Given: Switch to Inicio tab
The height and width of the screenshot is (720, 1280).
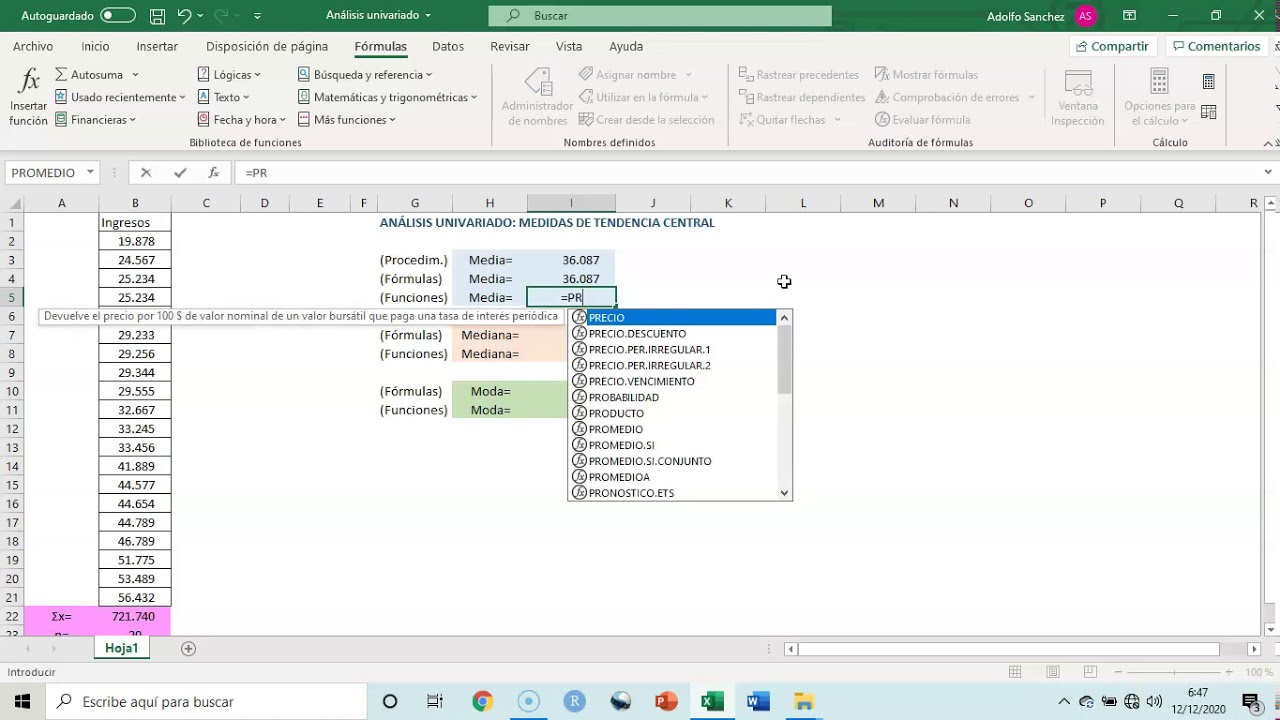Looking at the screenshot, I should pyautogui.click(x=95, y=47).
